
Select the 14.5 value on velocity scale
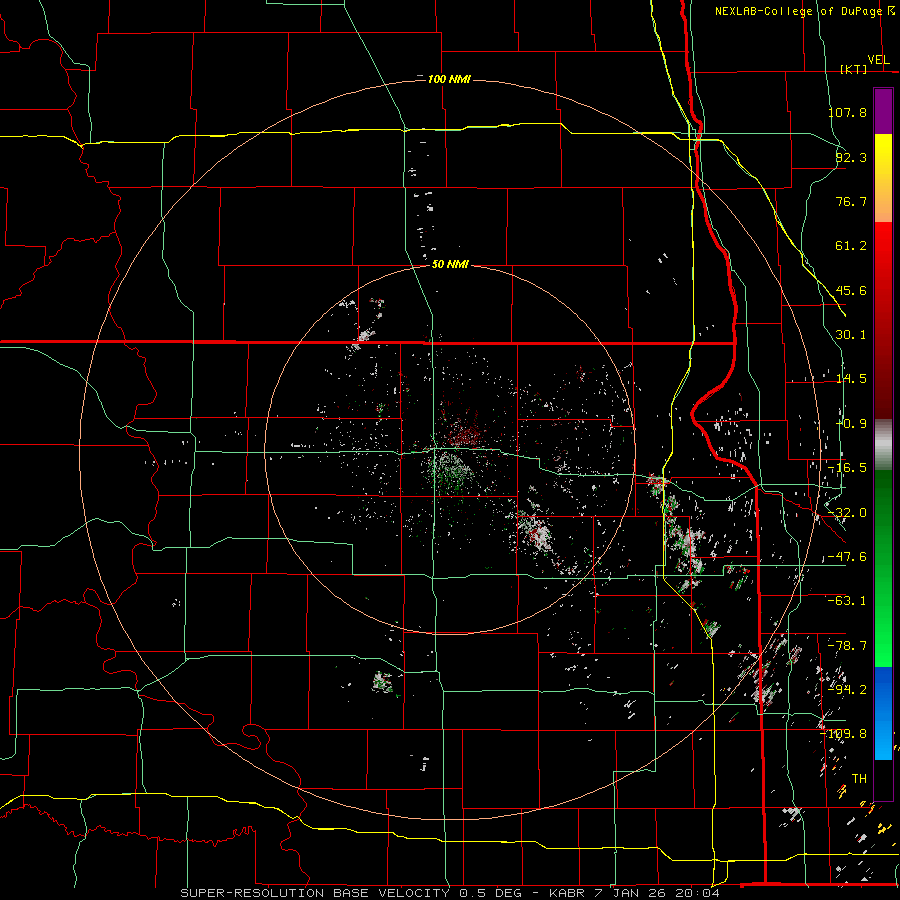pos(851,379)
